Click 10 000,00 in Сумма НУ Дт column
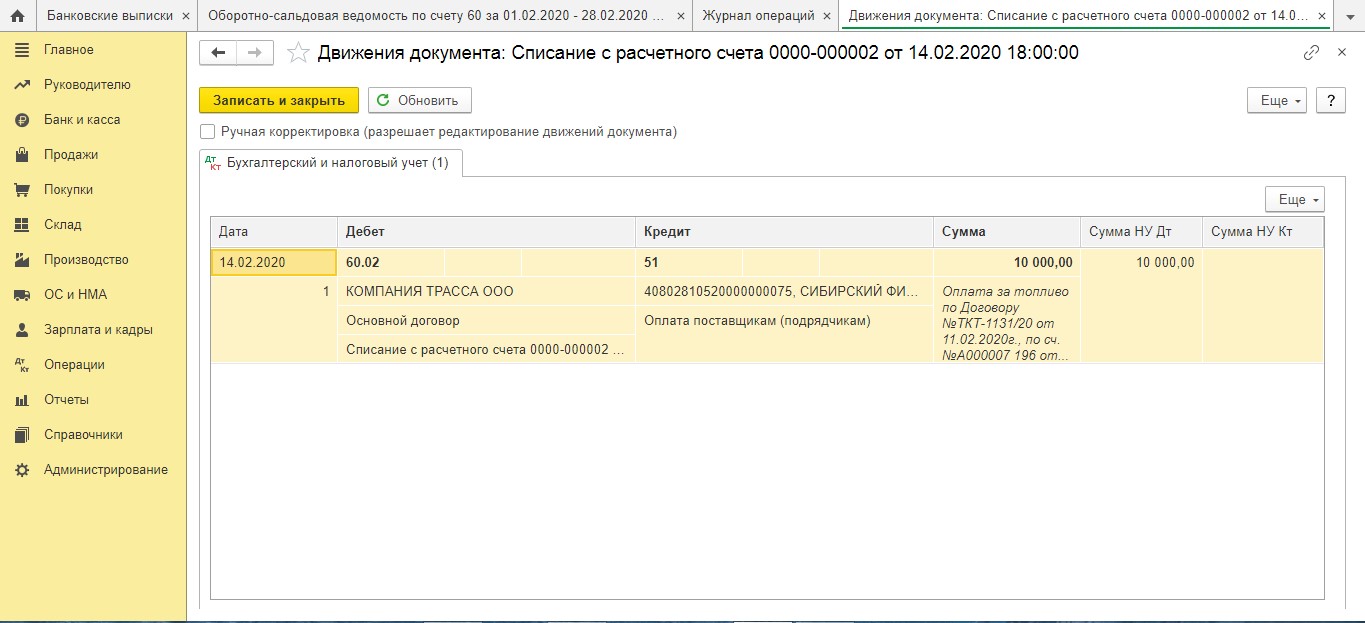 [1141, 263]
